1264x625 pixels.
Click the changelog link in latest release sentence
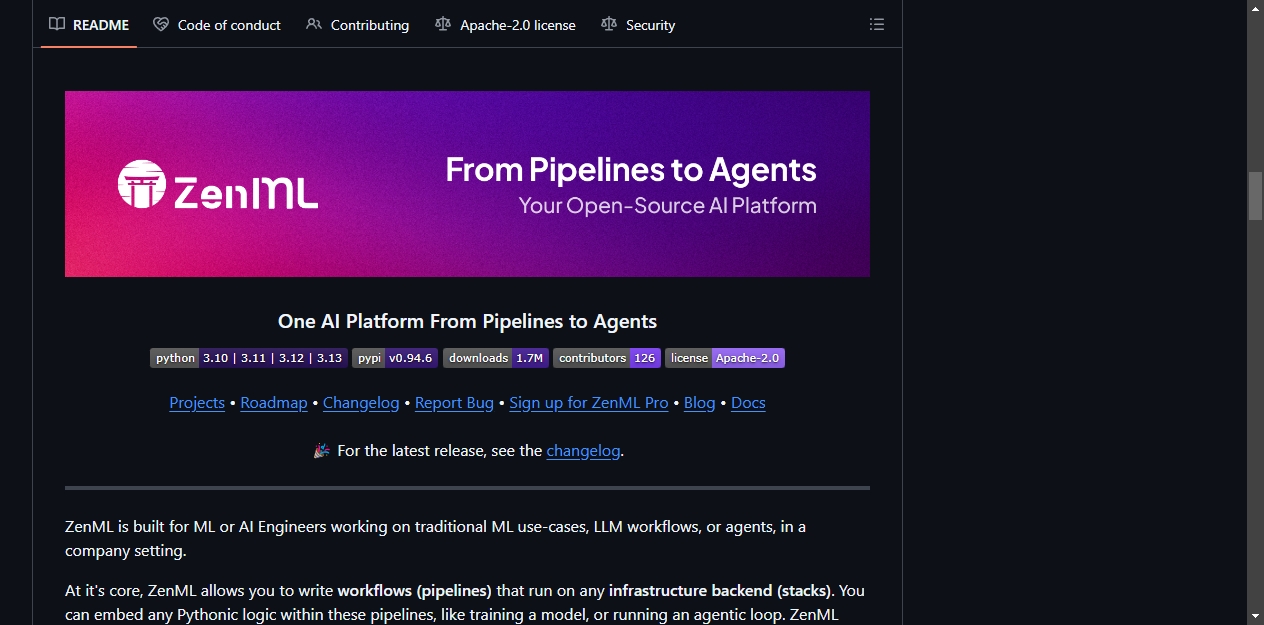(583, 451)
